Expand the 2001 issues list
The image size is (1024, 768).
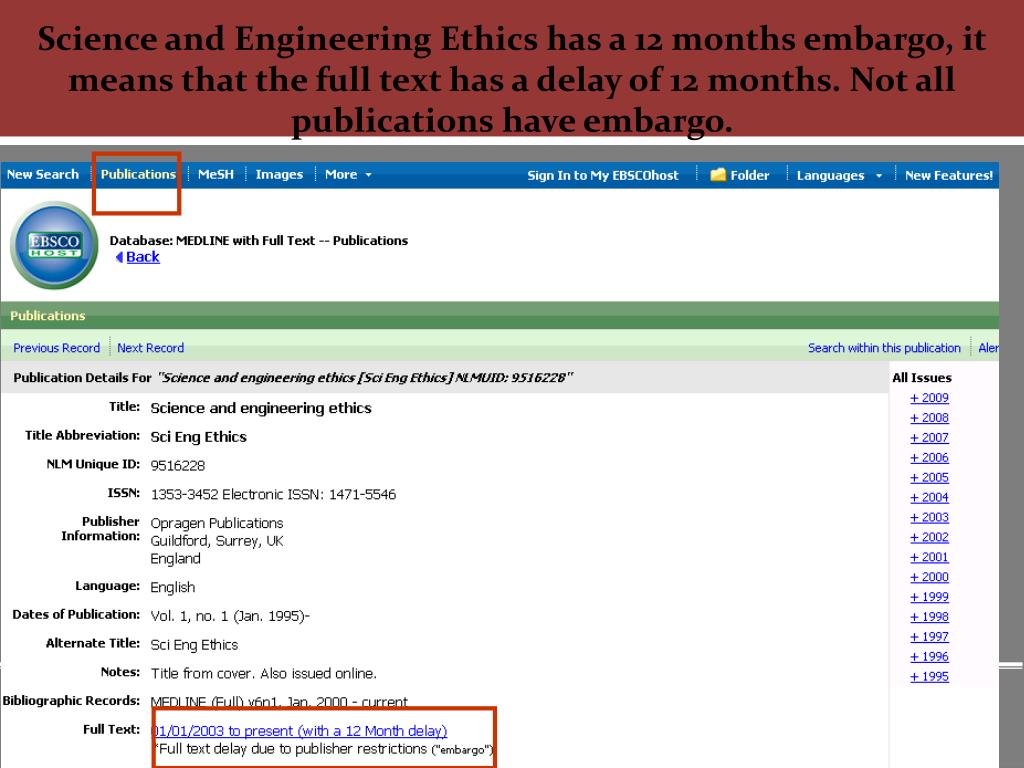tap(929, 557)
